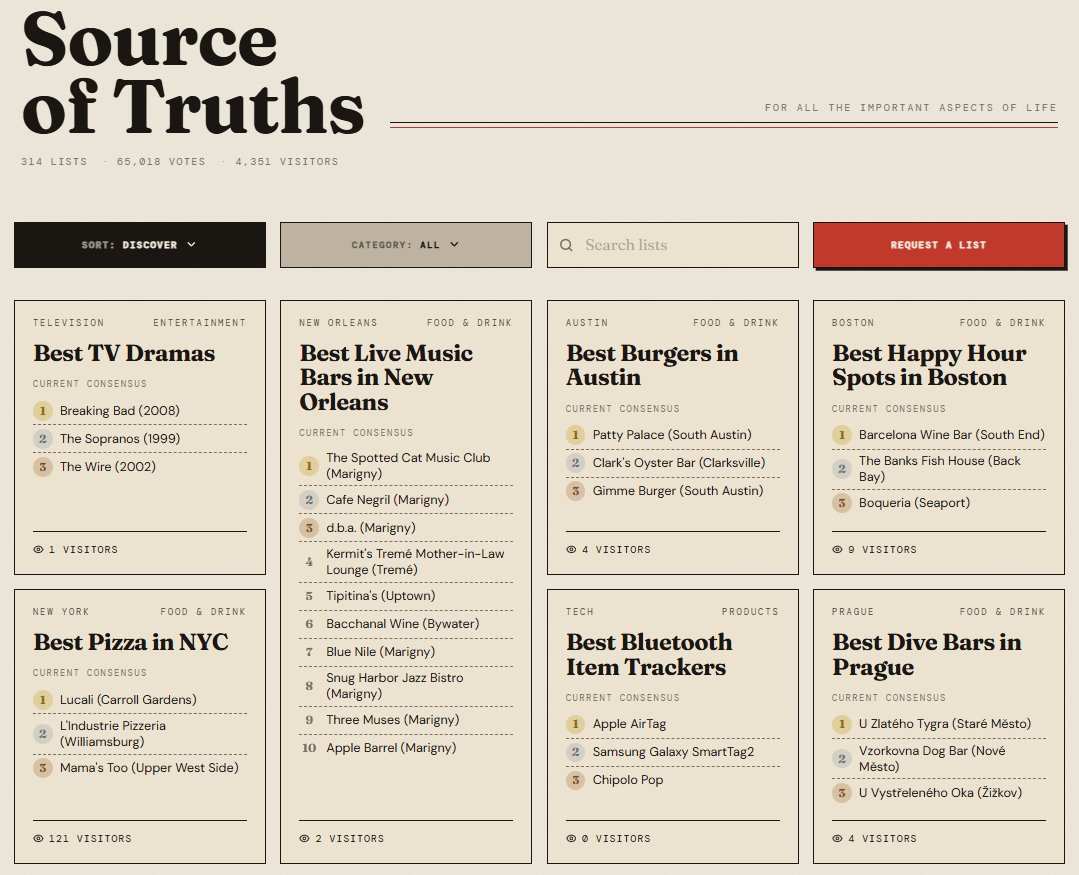
Task: Click the Source of Truths site title
Action: 193,74
